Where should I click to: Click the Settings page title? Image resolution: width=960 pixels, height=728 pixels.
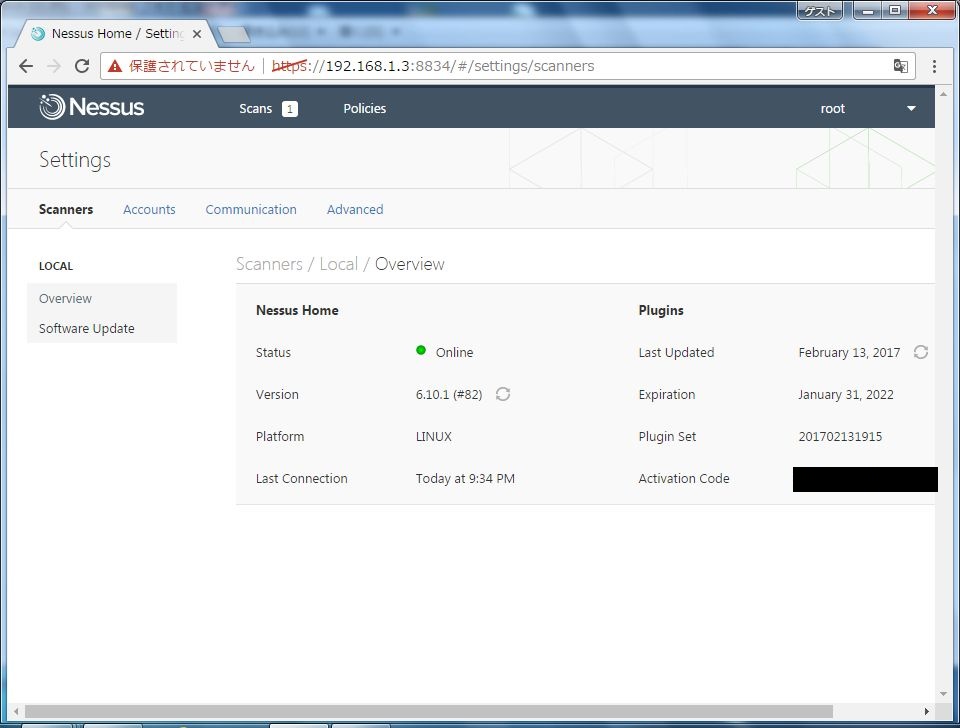click(75, 160)
